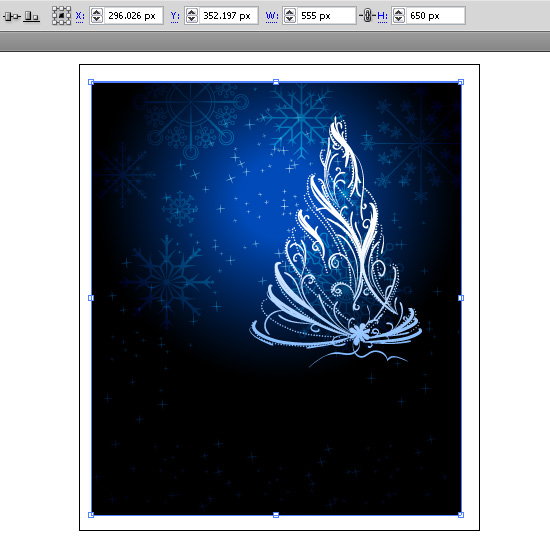550x550 pixels.
Task: Click the top-right bounding box handle
Action: click(x=461, y=82)
